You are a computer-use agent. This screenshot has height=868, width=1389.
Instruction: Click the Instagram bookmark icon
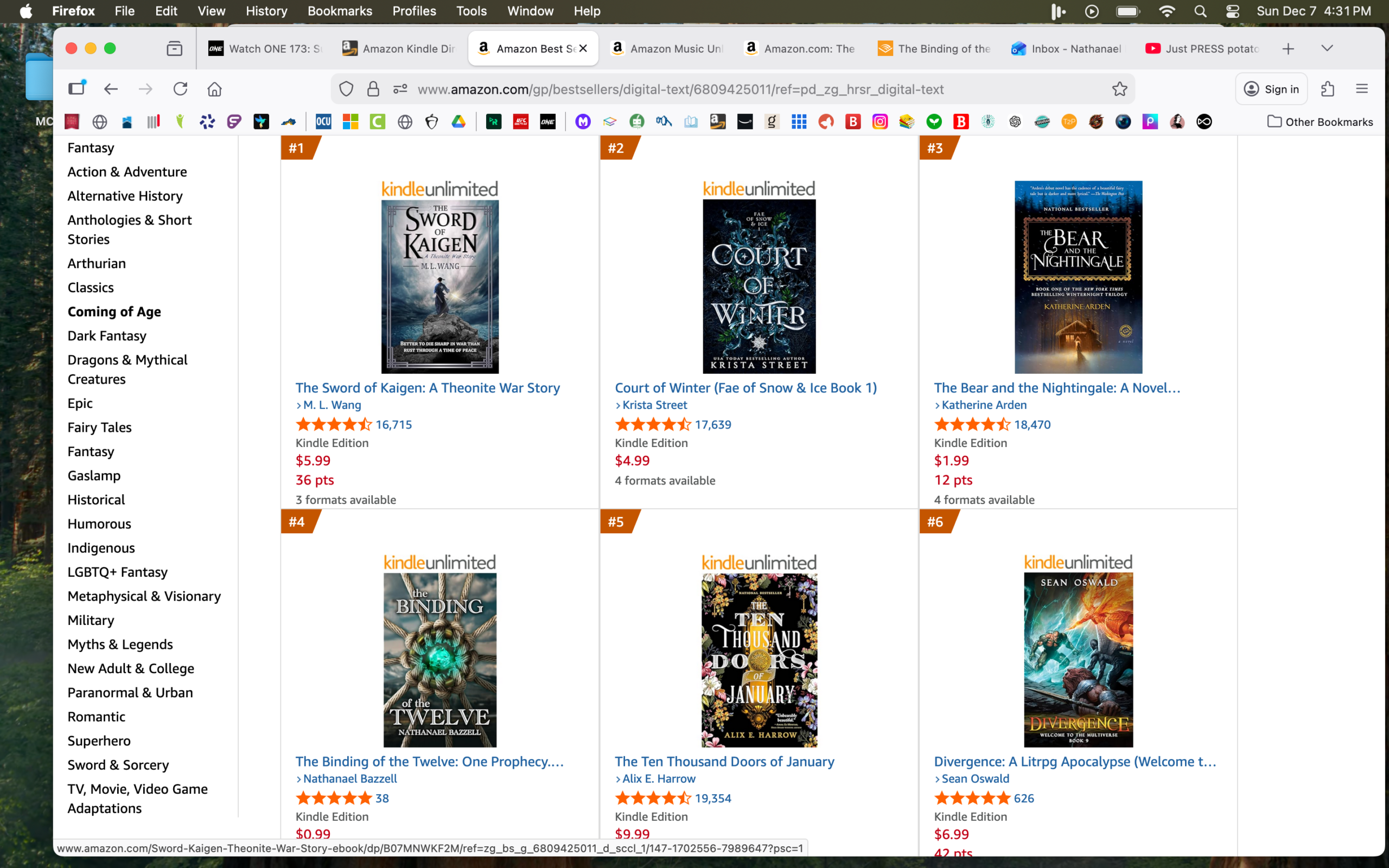880,122
